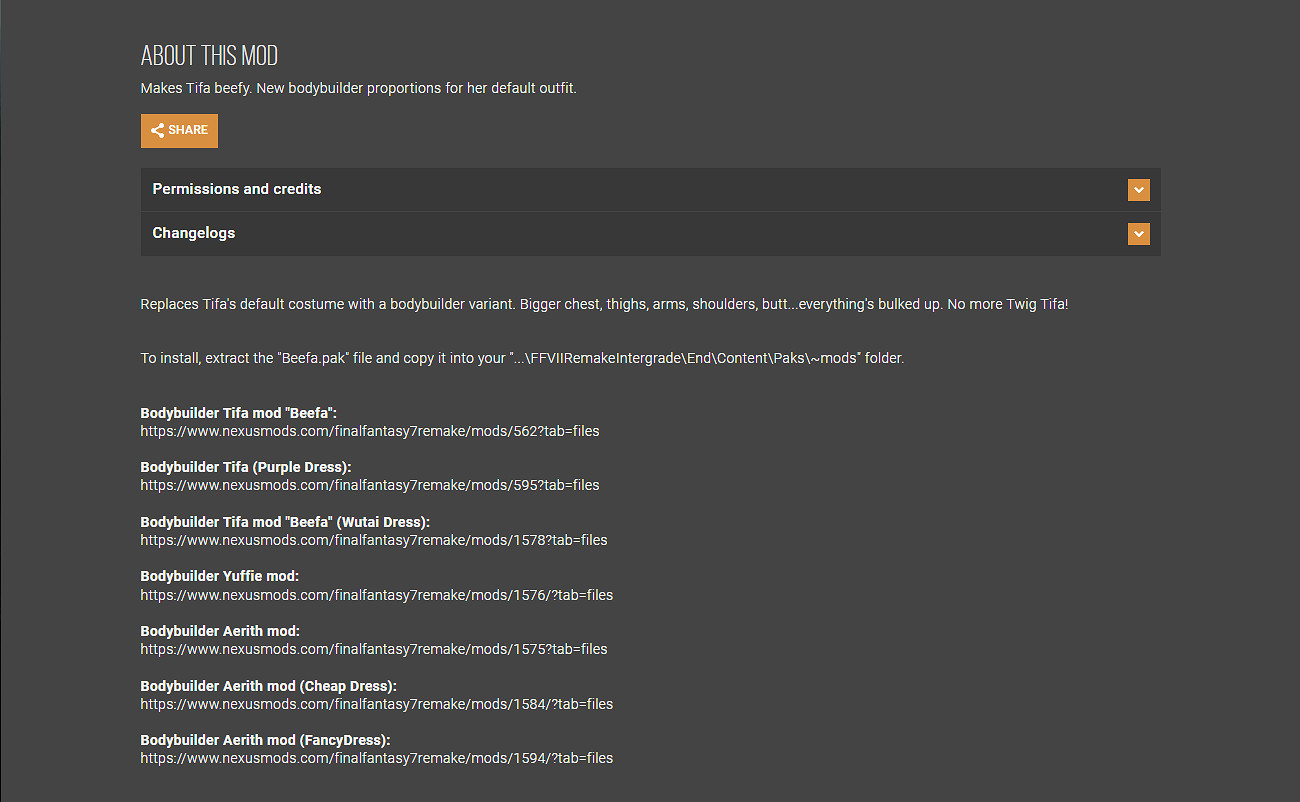Expand Changelogs using its orange chevron
Image resolution: width=1300 pixels, height=802 pixels.
(1138, 234)
